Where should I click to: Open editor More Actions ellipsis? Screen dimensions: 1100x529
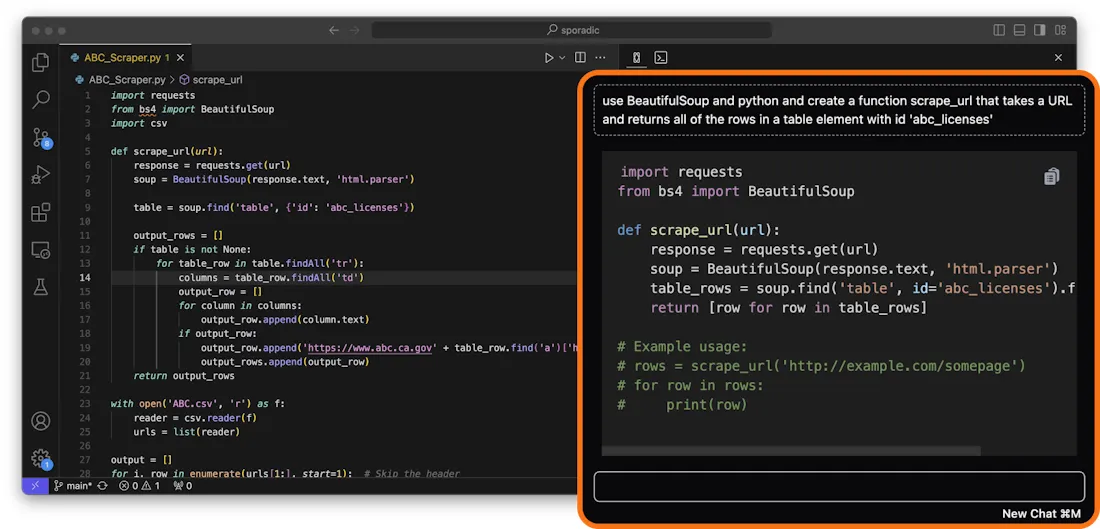[601, 58]
